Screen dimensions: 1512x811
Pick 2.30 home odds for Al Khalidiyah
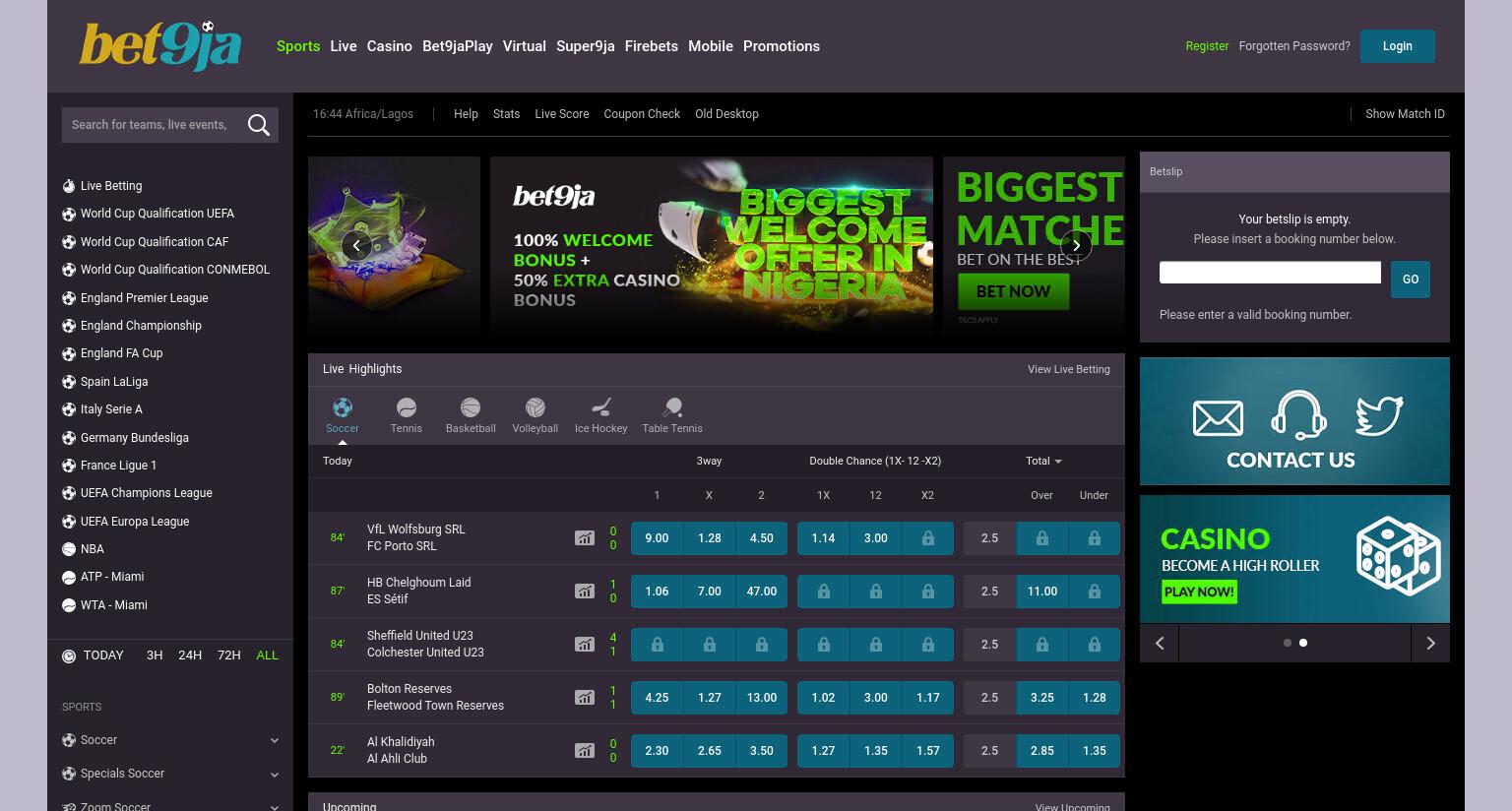[x=657, y=751]
